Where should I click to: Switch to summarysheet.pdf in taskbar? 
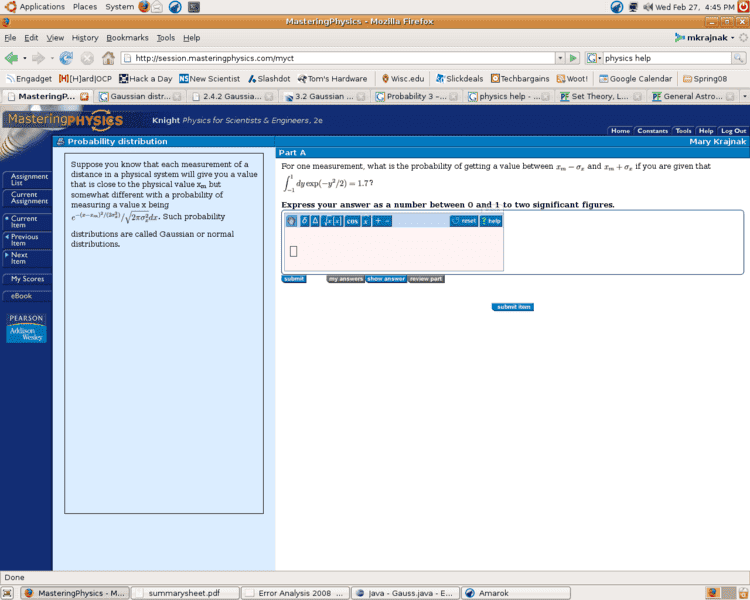tap(185, 593)
